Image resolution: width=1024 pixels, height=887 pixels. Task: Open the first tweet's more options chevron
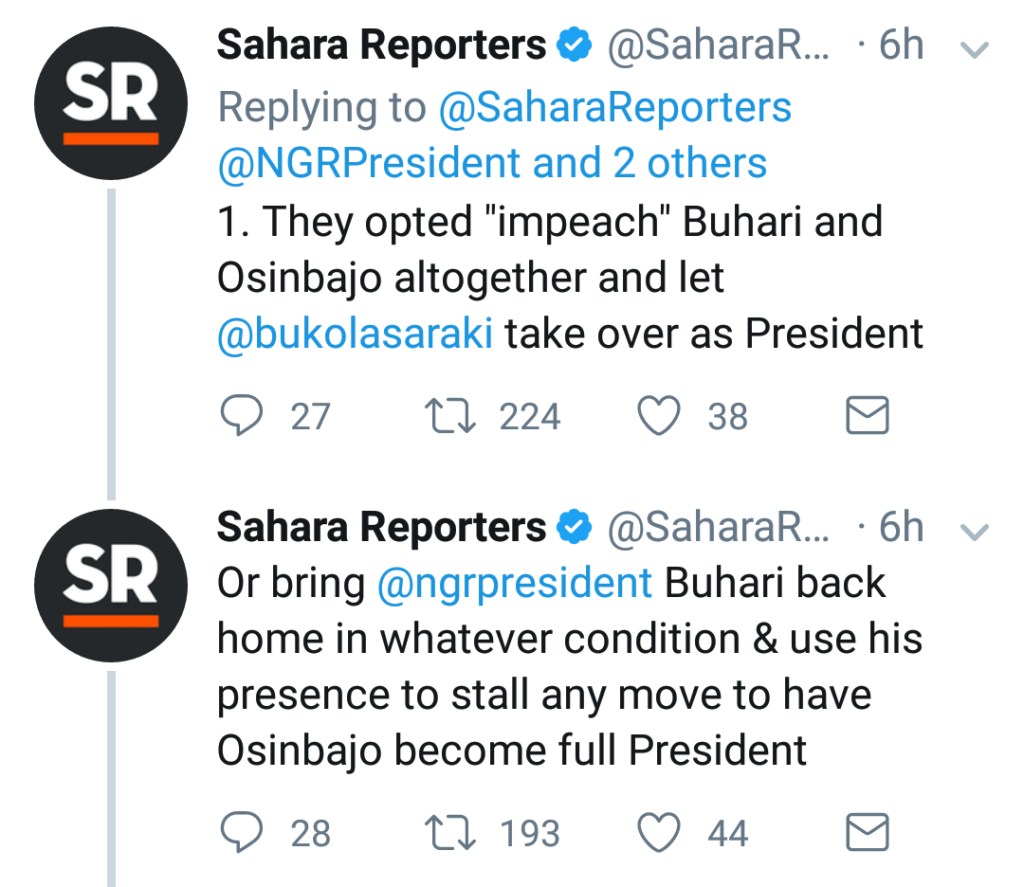pos(974,49)
